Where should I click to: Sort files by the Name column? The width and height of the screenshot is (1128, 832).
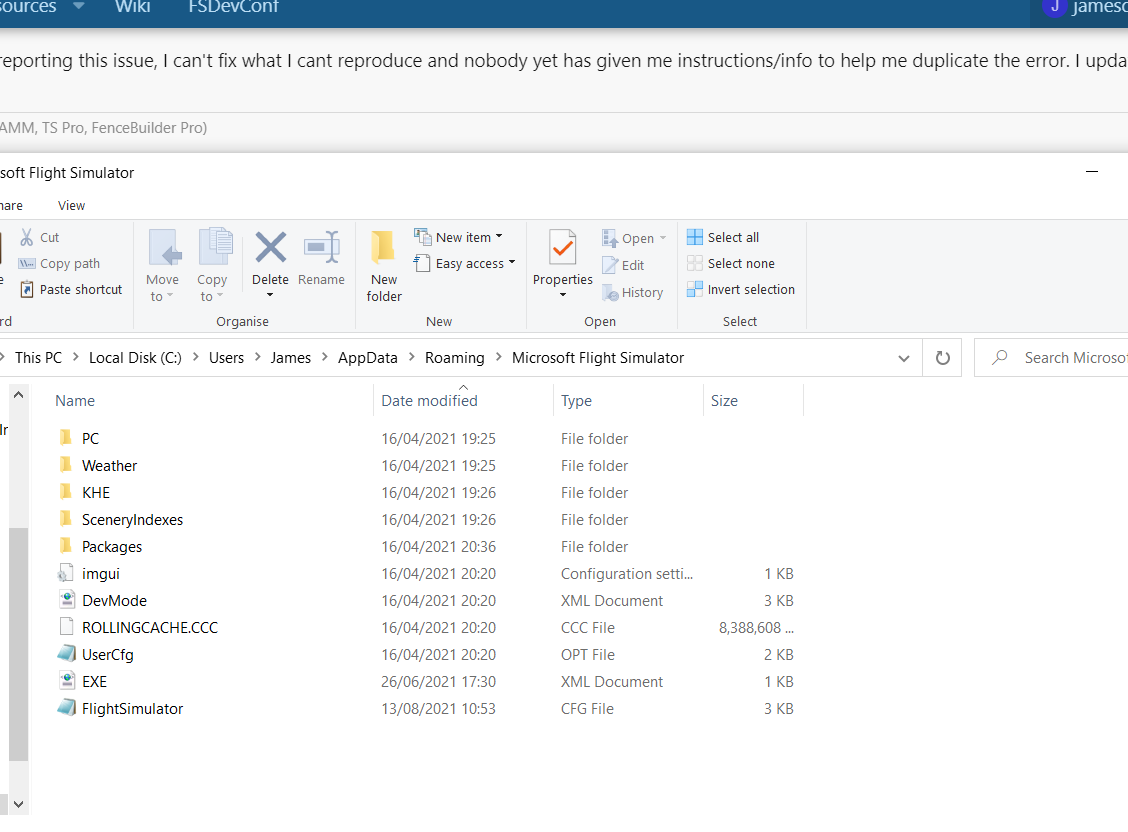(x=75, y=401)
